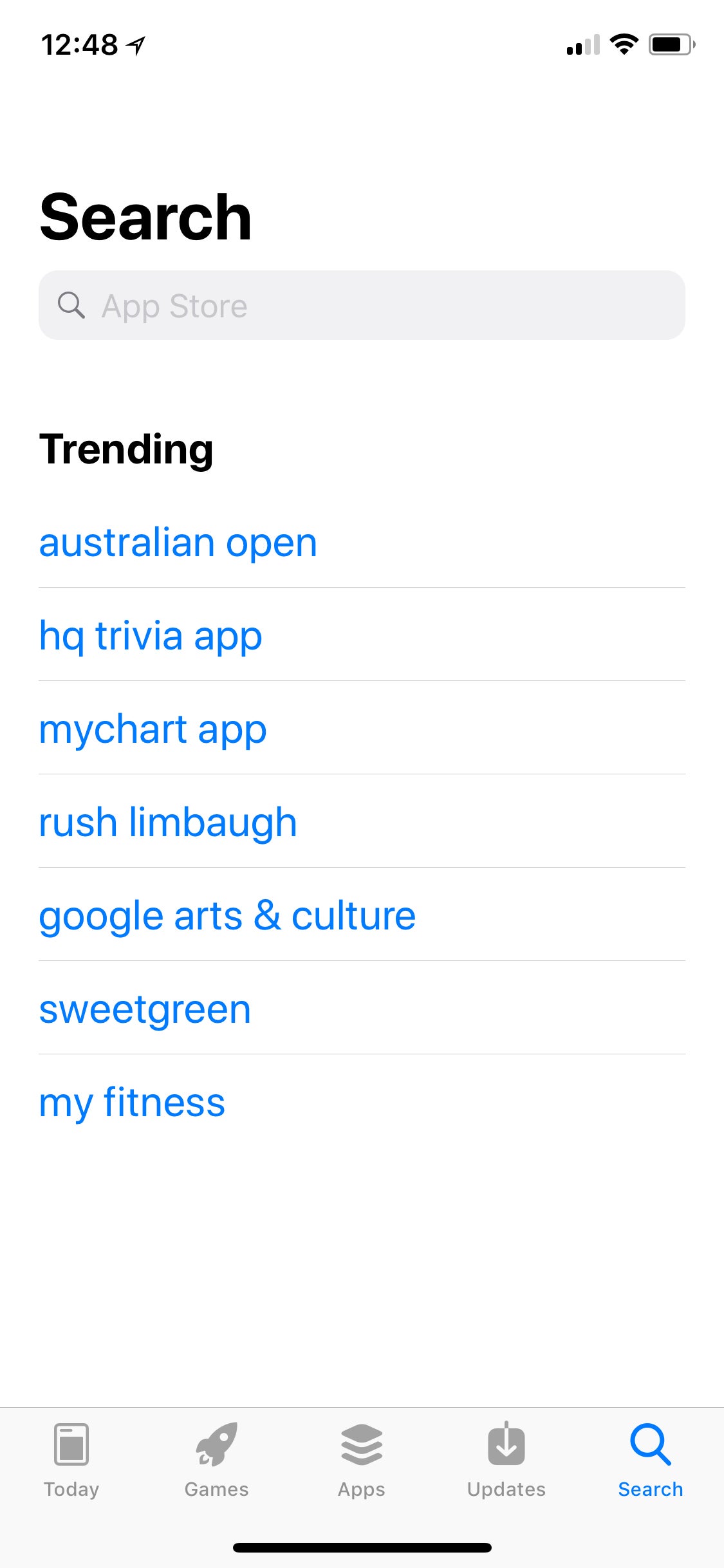This screenshot has height=1568, width=724.
Task: Choose google arts & culture trending
Action: click(227, 916)
